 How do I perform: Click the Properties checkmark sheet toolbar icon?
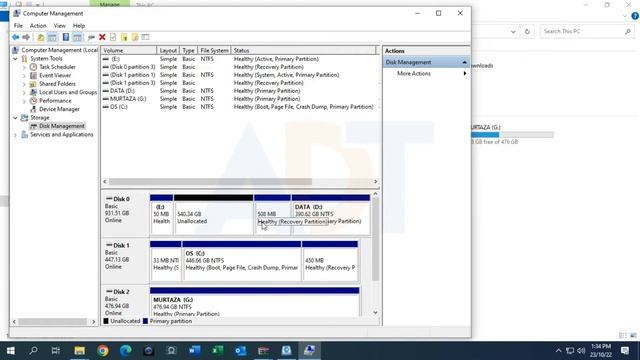tap(113, 37)
